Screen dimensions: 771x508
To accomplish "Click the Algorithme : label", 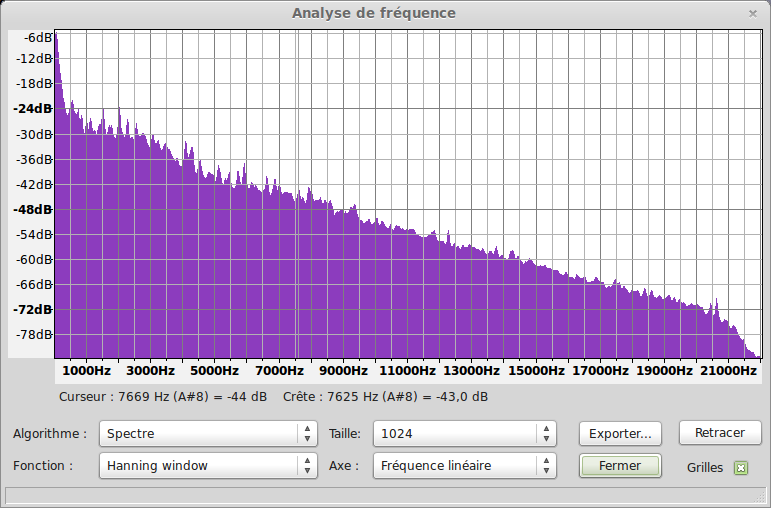I will (50, 434).
